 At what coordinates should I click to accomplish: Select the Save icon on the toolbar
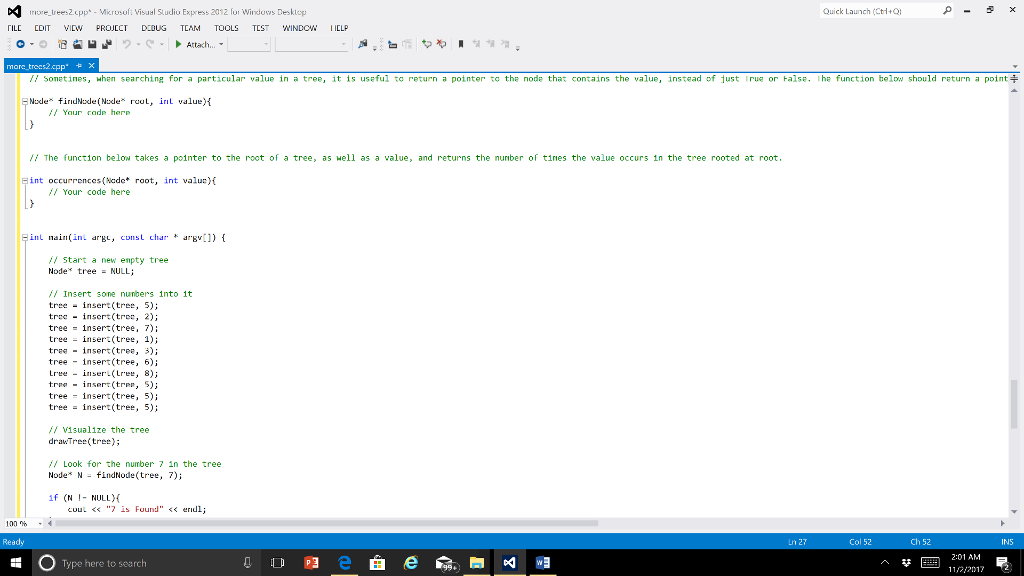point(92,44)
